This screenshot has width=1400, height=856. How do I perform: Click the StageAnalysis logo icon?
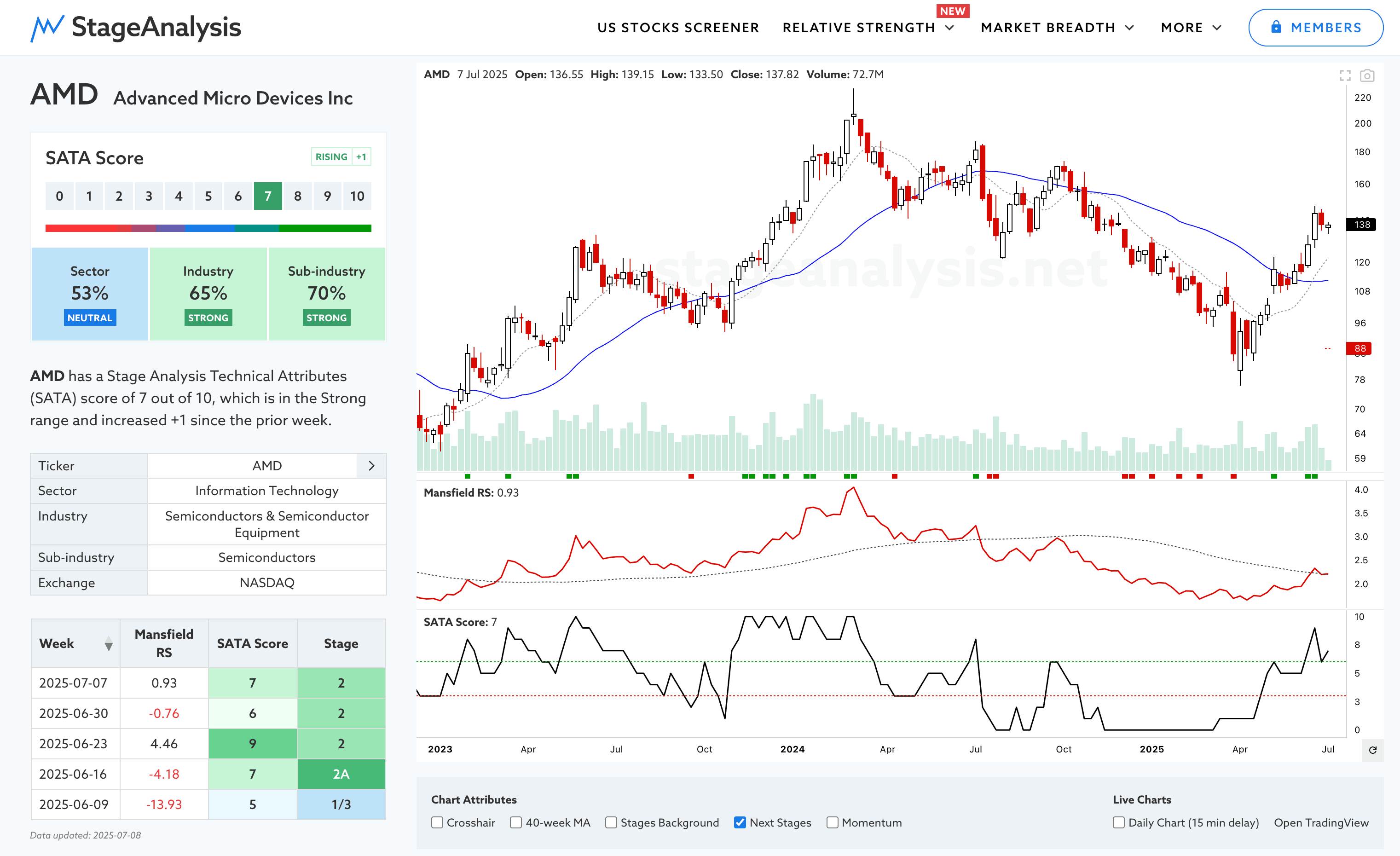47,28
